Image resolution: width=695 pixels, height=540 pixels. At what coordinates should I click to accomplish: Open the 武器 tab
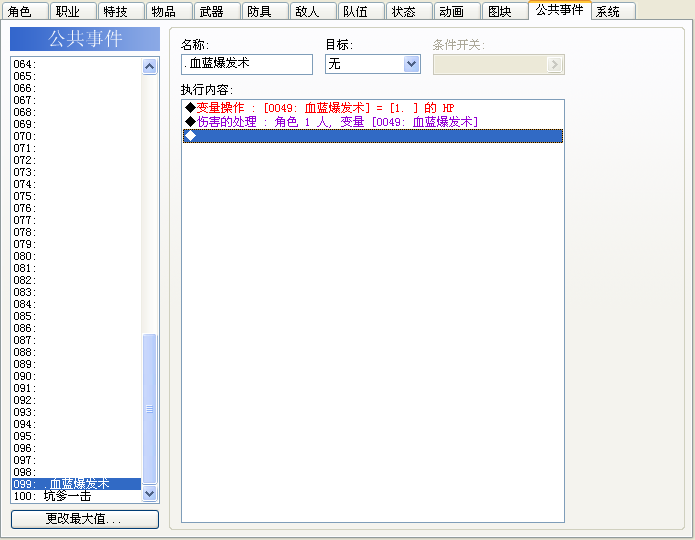click(x=217, y=11)
